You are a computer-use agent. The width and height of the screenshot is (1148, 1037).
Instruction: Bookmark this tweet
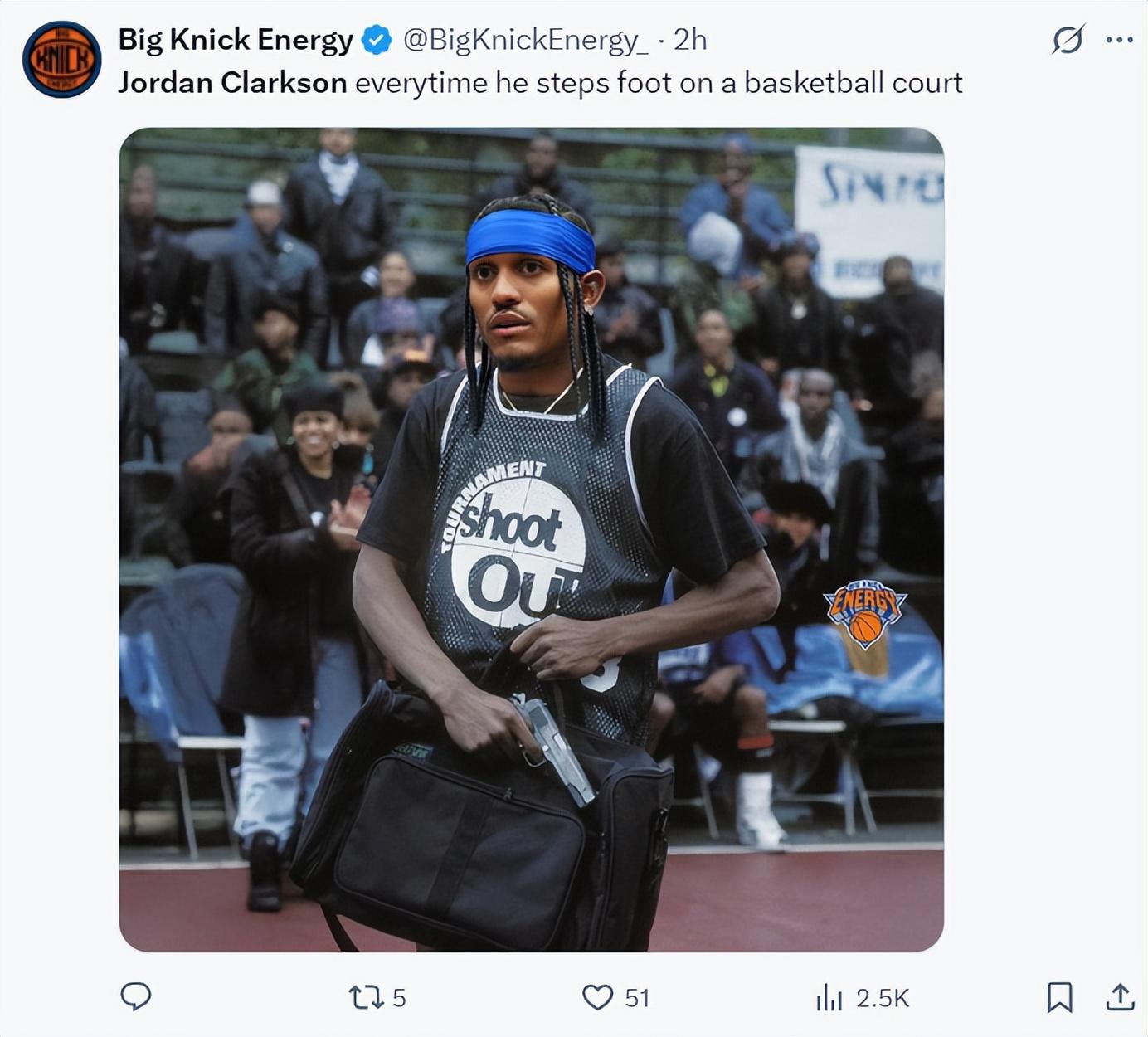(x=1059, y=996)
